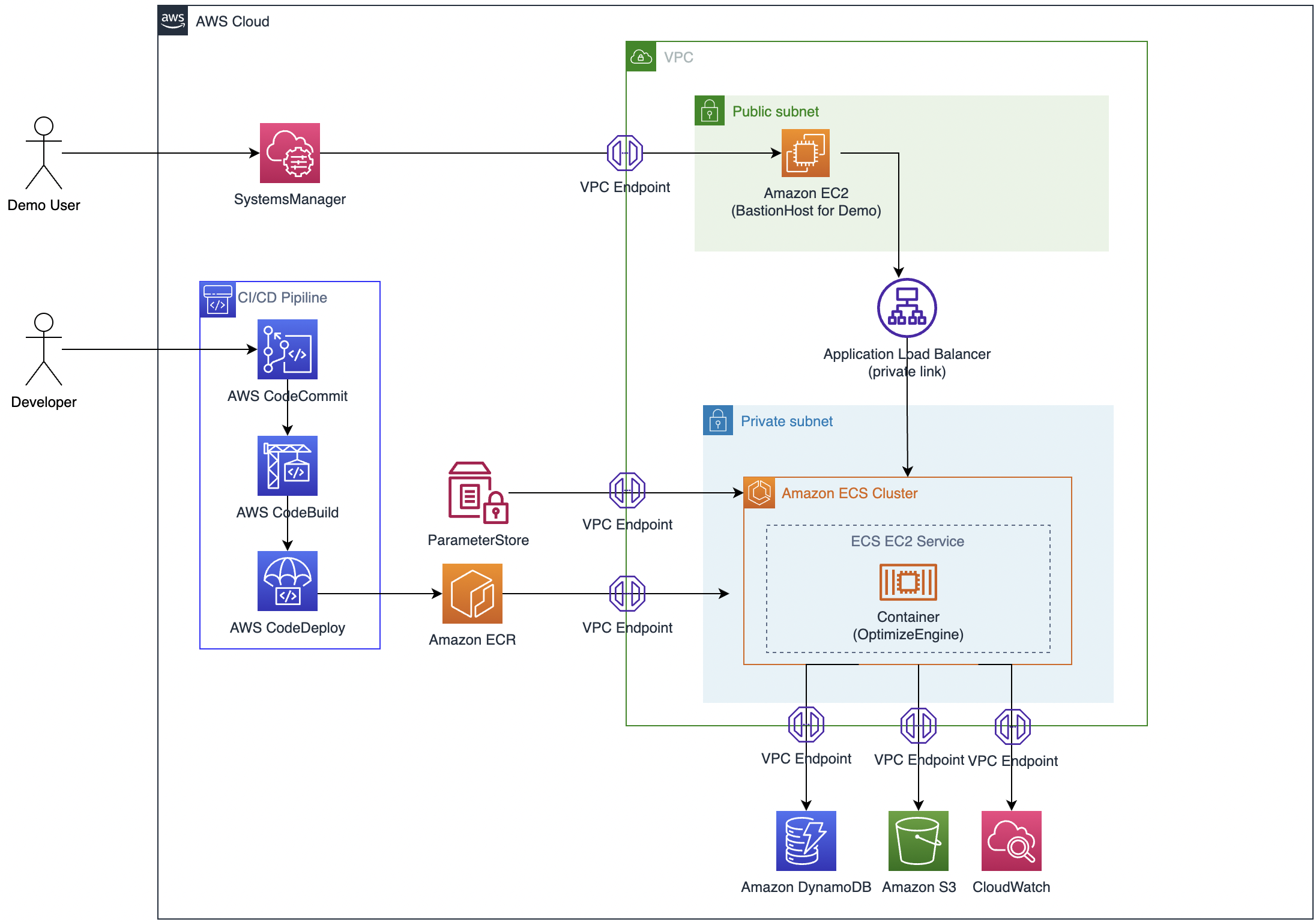Image resolution: width=1316 pixels, height=922 pixels.
Task: Select the Application Load Balancer icon
Action: [907, 307]
